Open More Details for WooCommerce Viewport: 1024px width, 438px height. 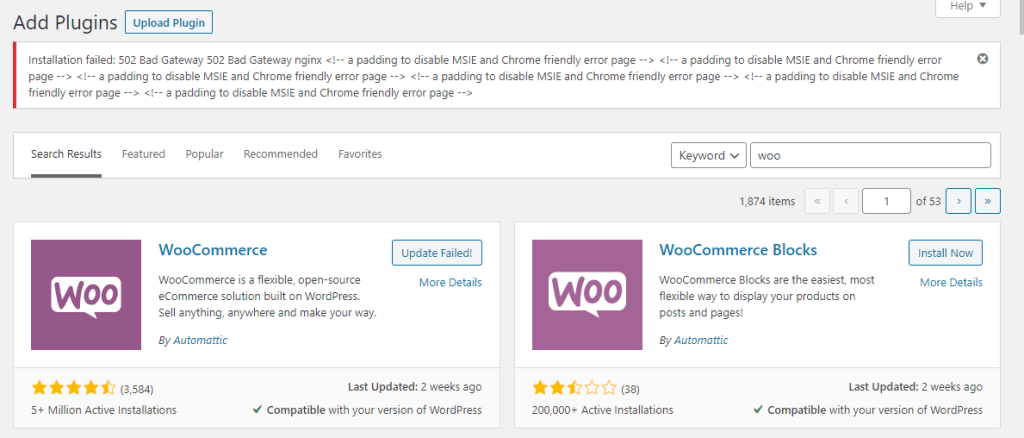coord(451,283)
